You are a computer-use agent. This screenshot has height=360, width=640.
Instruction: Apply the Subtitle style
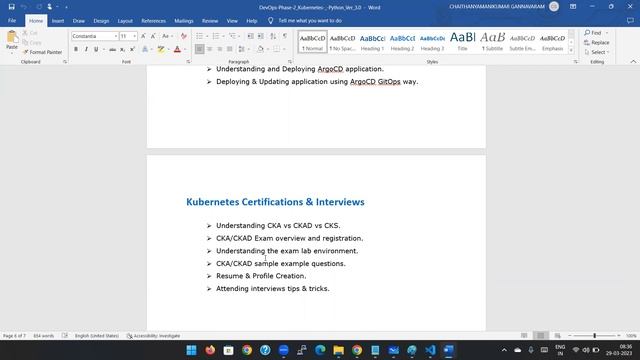[x=492, y=42]
